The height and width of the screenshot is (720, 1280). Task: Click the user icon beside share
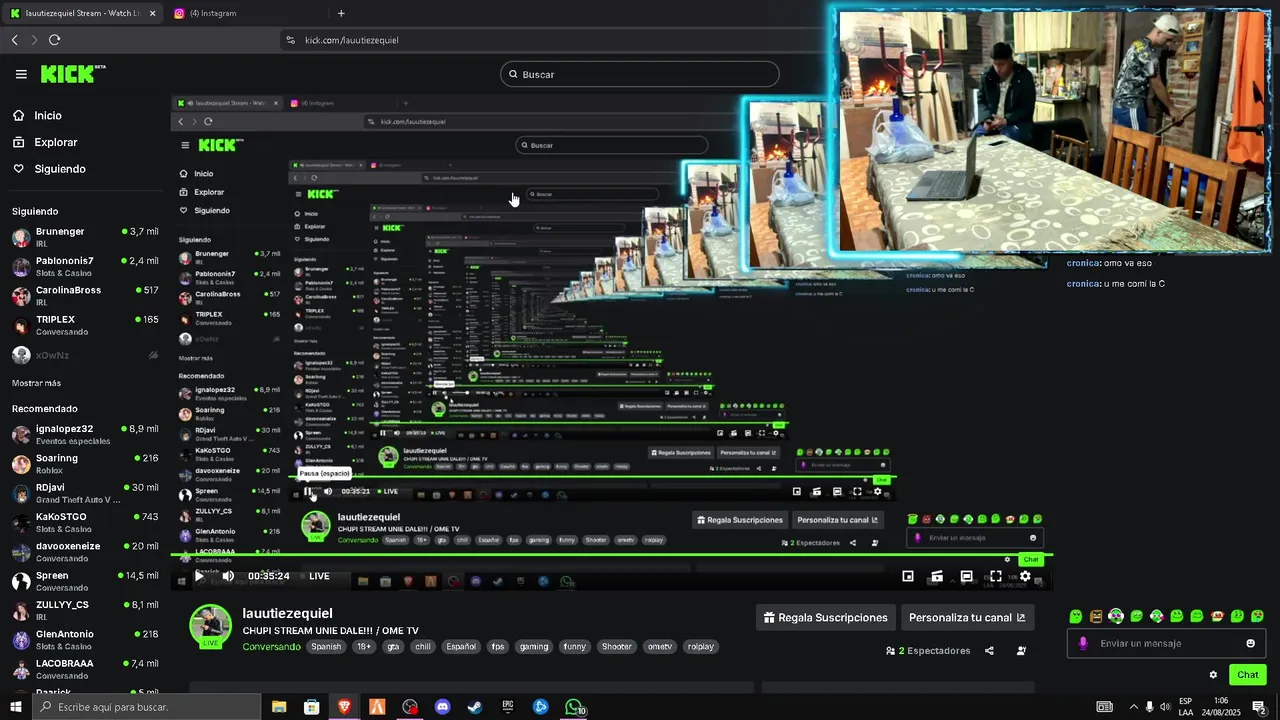pyautogui.click(x=1021, y=651)
